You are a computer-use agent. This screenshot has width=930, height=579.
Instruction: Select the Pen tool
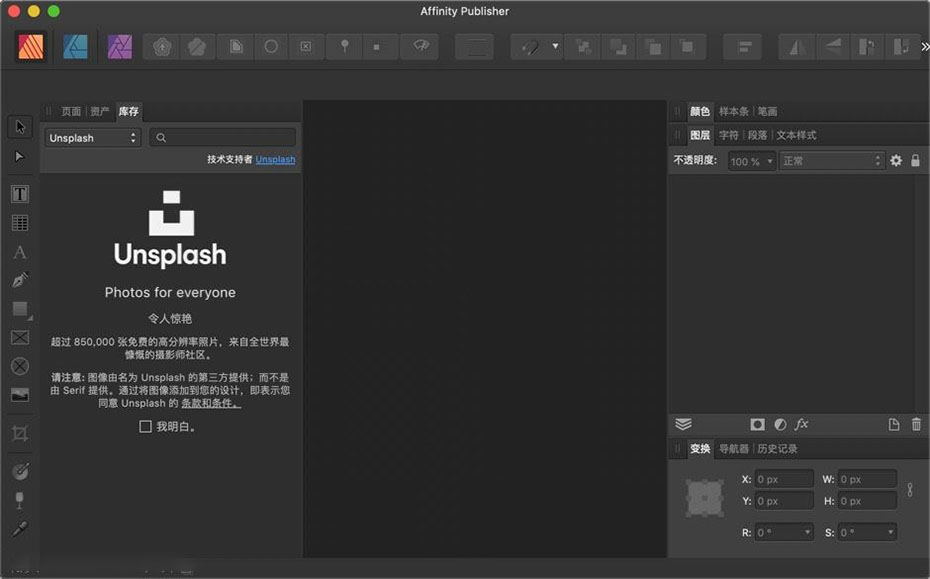pyautogui.click(x=20, y=280)
